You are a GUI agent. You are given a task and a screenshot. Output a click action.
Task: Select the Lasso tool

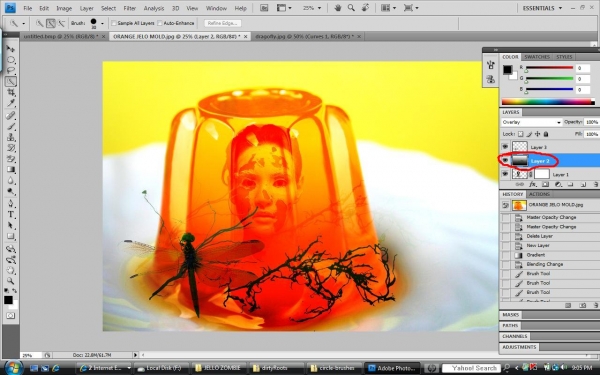pyautogui.click(x=10, y=70)
